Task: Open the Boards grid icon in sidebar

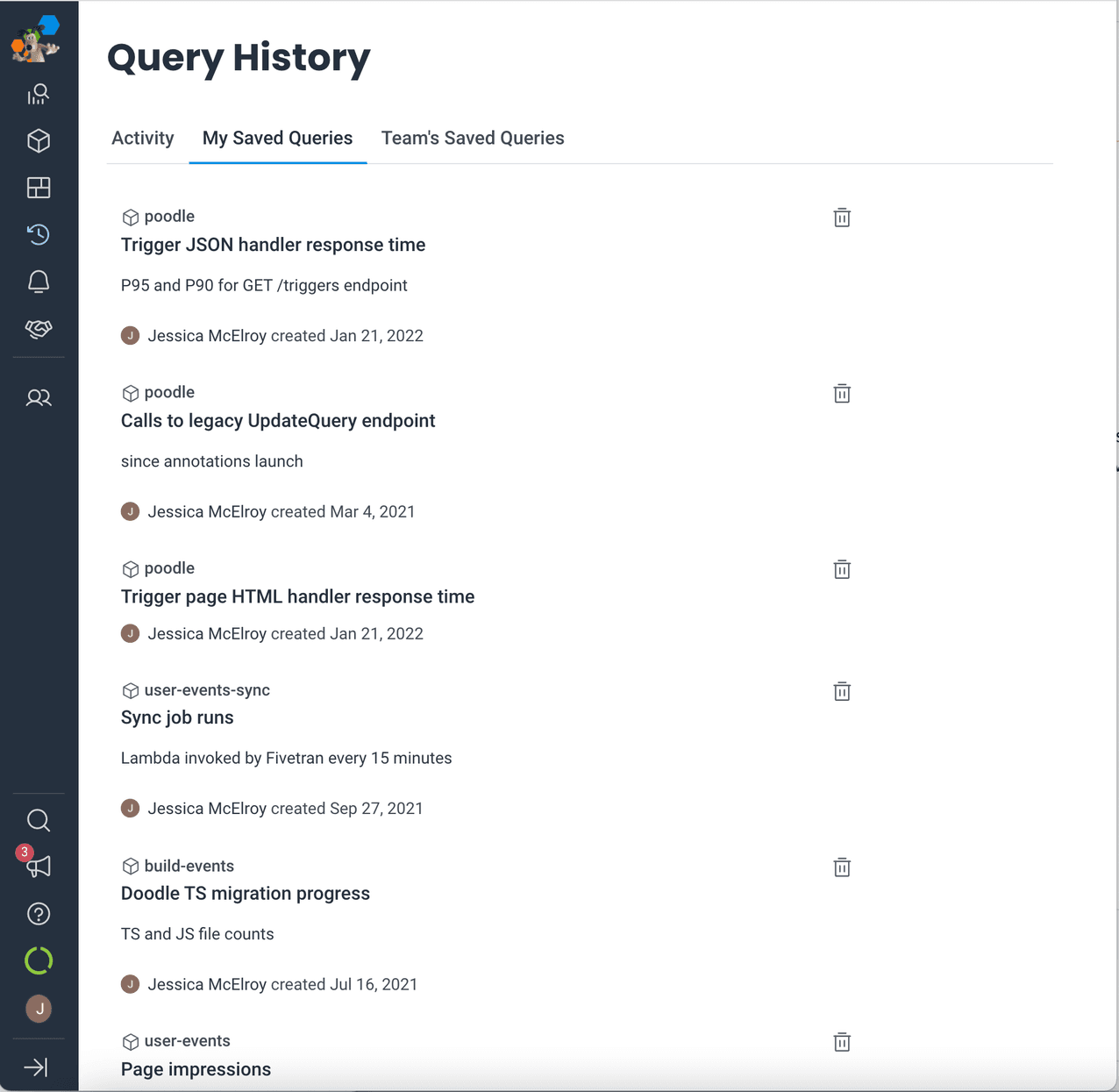Action: (x=39, y=188)
